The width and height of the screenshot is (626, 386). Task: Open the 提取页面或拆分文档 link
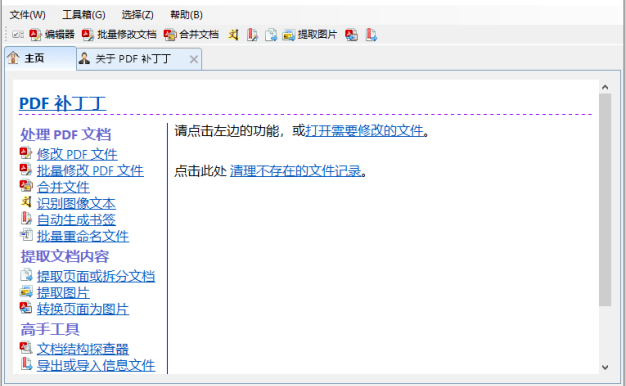96,276
